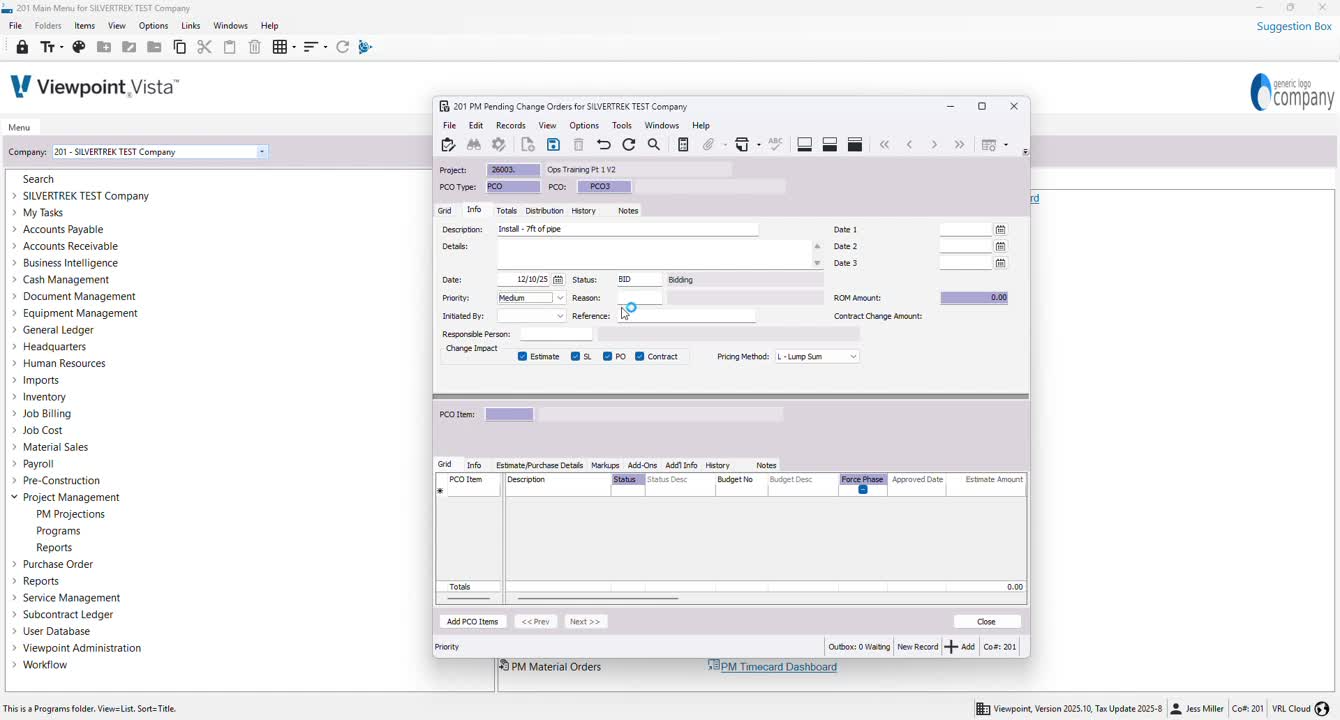Open the font size tool in main toolbar
The image size is (1340, 720).
coord(51,47)
